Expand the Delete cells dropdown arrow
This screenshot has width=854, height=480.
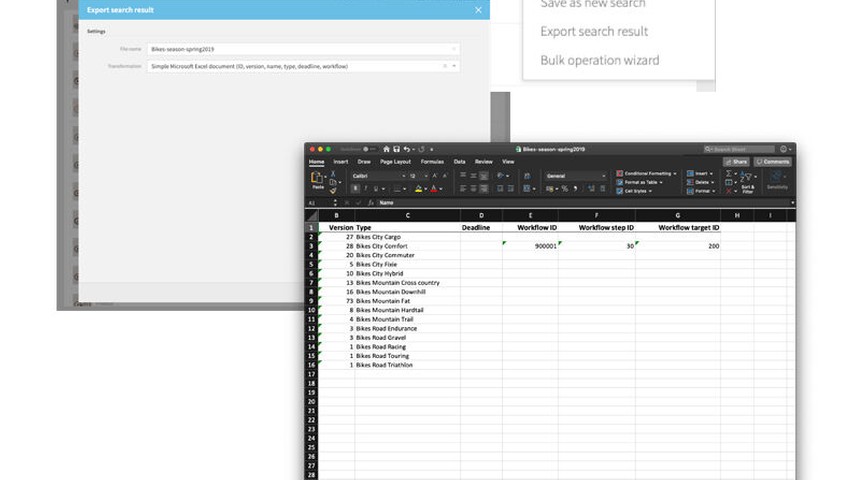[712, 182]
